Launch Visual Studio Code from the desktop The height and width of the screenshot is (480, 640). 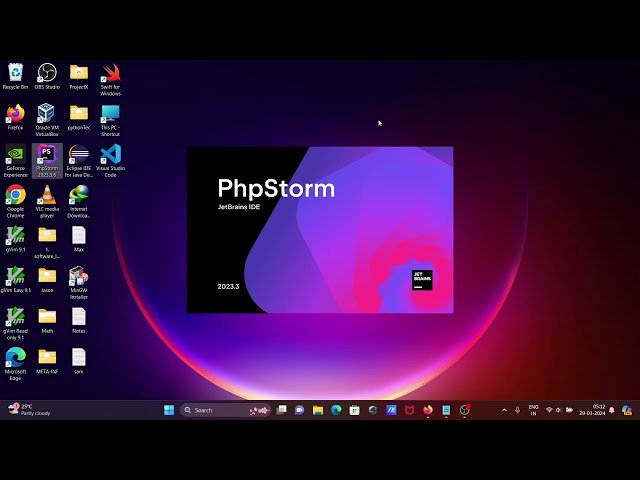pos(111,160)
